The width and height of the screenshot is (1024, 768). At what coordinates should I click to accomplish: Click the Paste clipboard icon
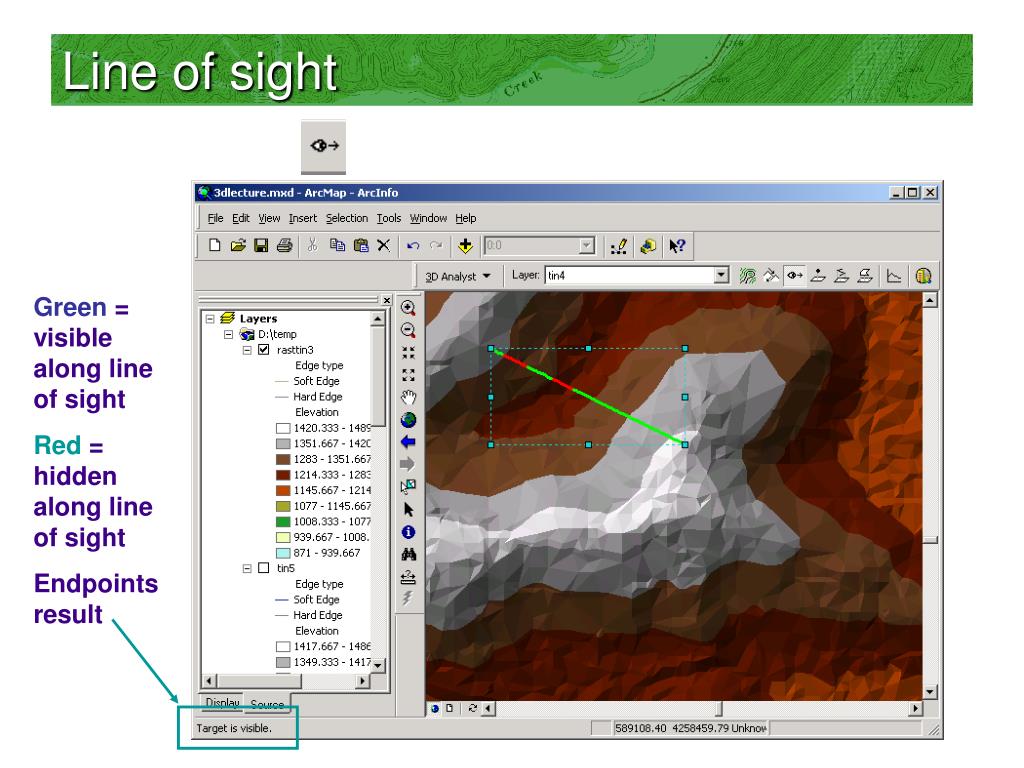tap(360, 246)
